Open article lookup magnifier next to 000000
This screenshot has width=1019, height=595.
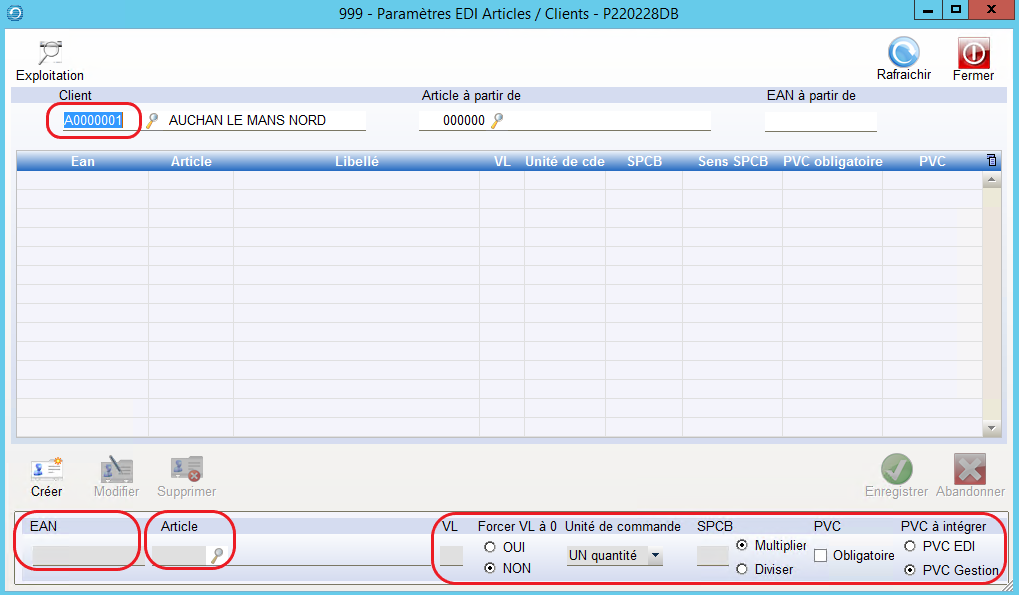pyautogui.click(x=496, y=121)
